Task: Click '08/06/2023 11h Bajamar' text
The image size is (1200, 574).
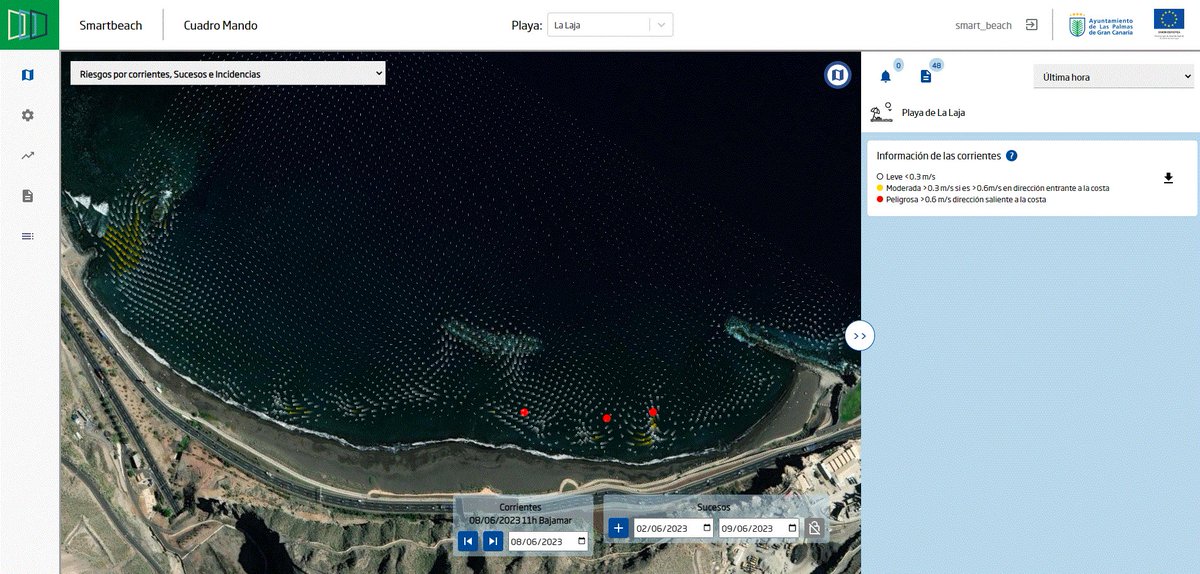Action: coord(521,520)
